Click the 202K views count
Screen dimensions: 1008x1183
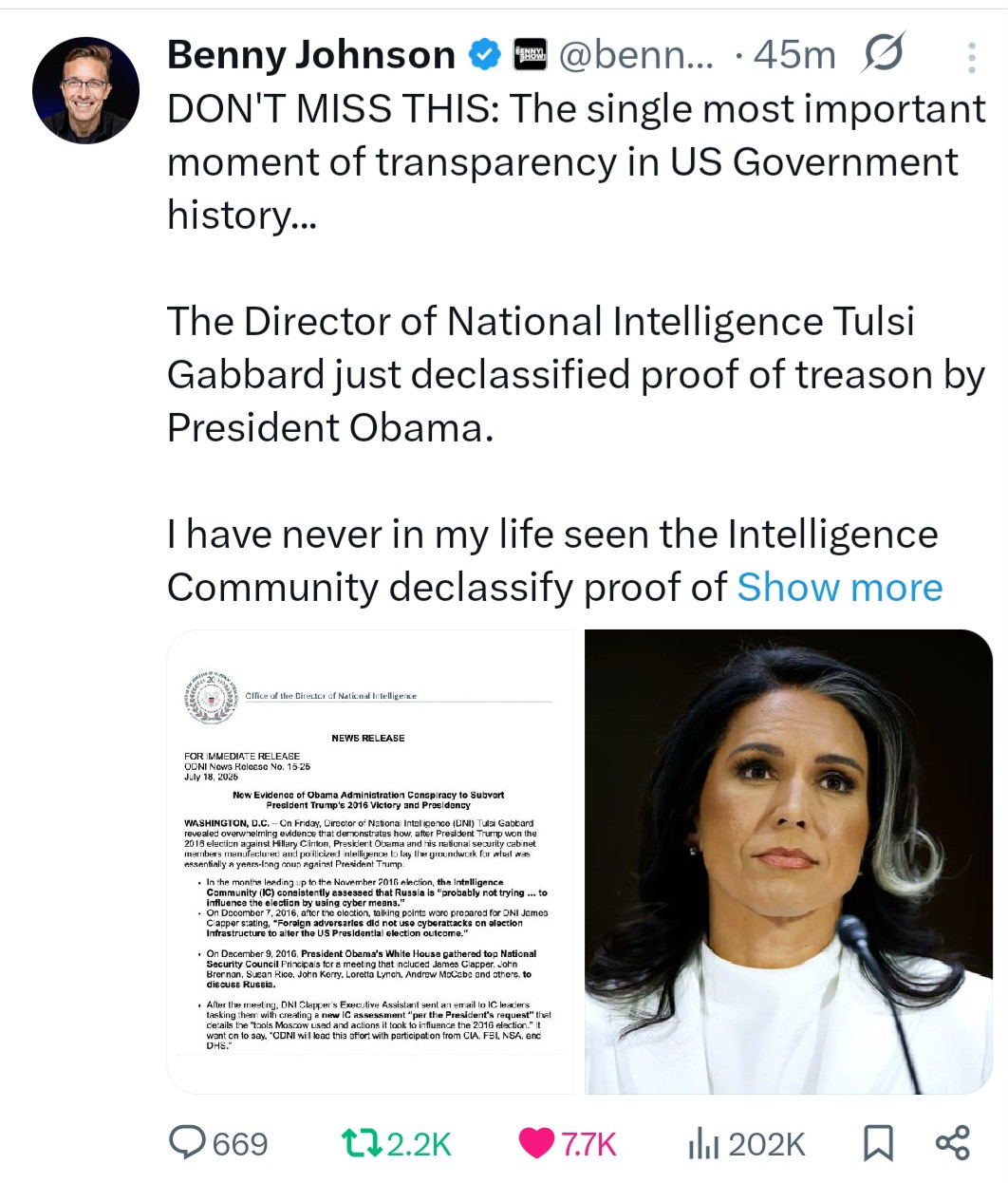coord(767,1144)
